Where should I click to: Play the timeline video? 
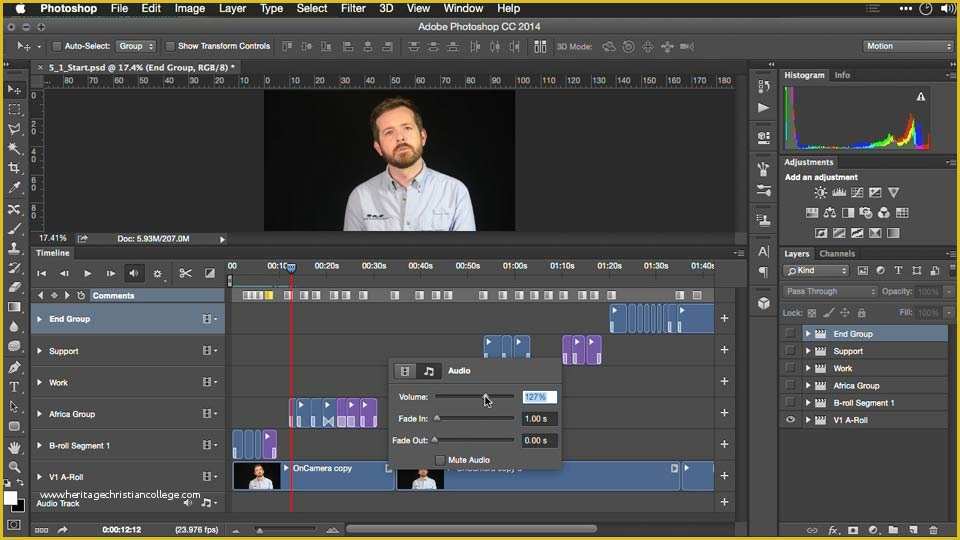point(88,273)
